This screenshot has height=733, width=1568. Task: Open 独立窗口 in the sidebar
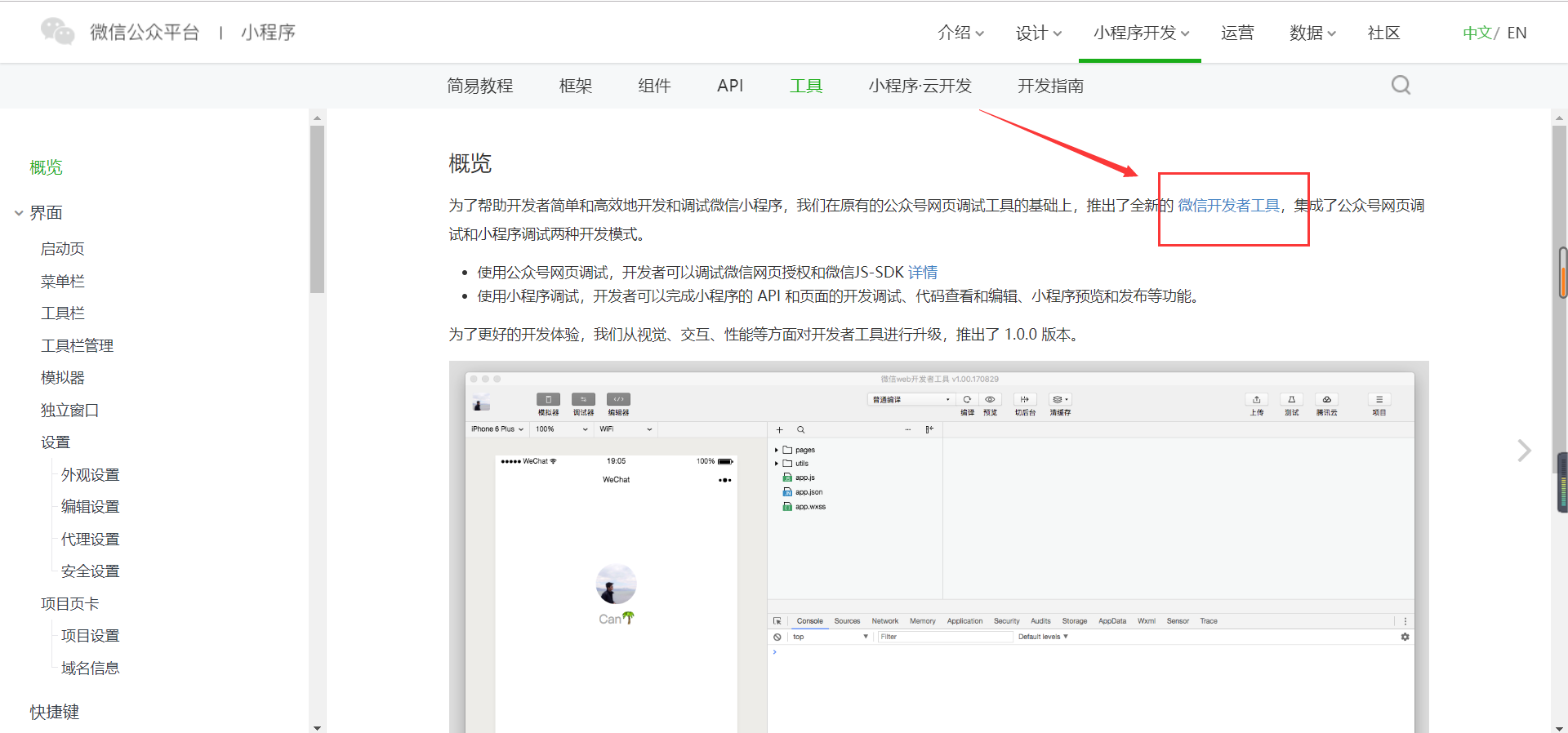tap(70, 411)
